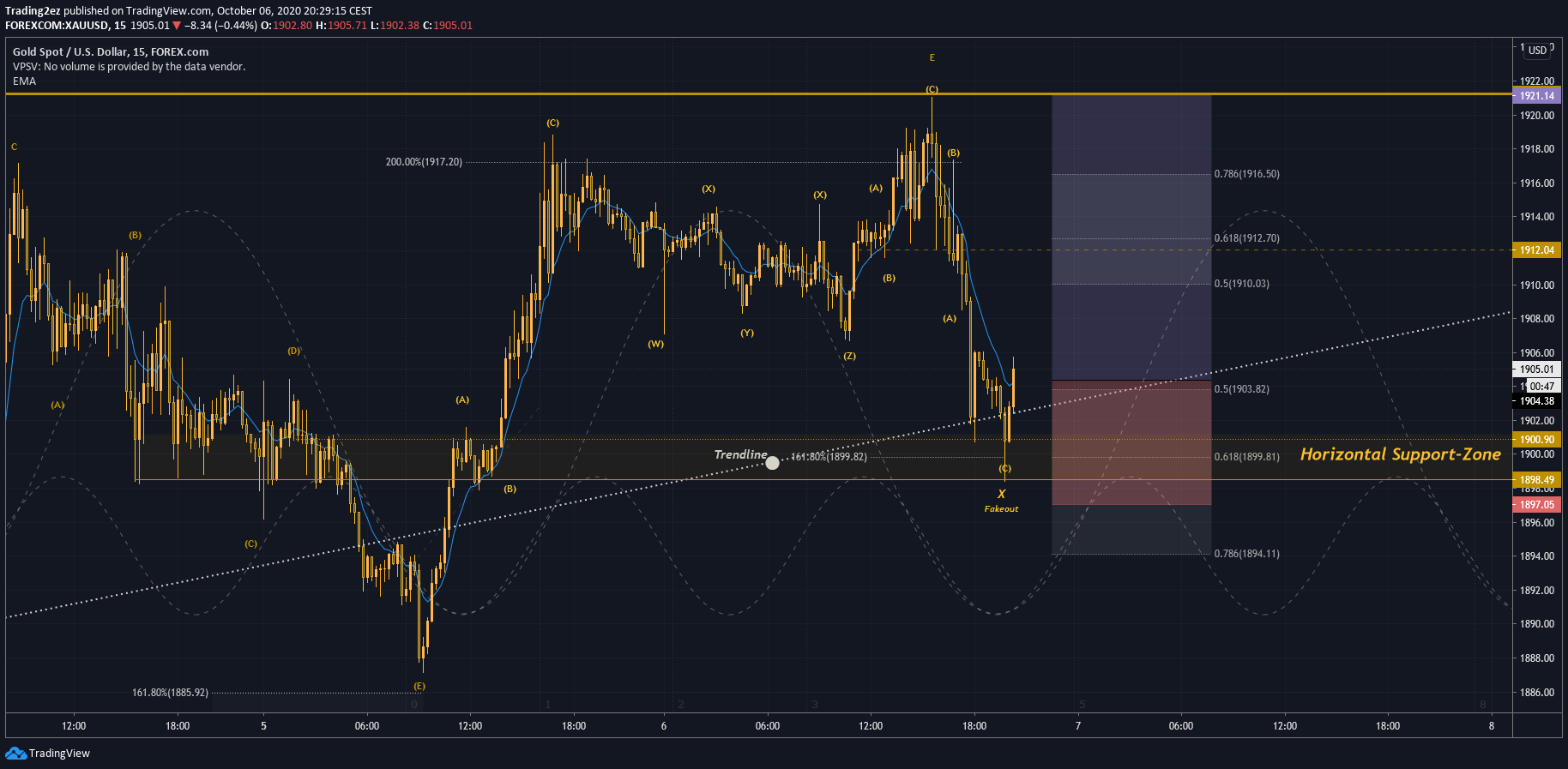Image resolution: width=1568 pixels, height=769 pixels.
Task: Click the current price label 1905.01
Action: coord(1537,369)
